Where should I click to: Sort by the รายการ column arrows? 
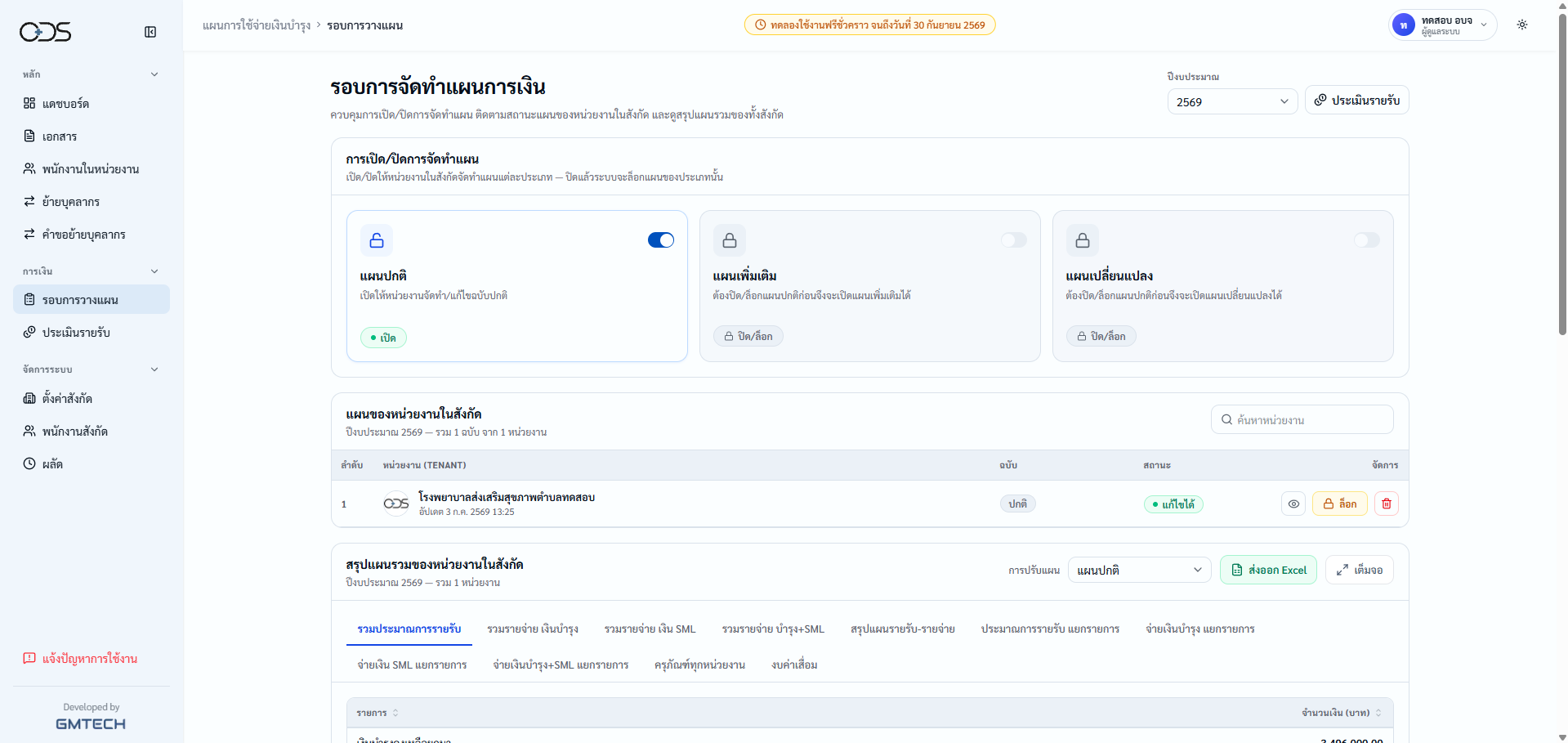point(395,713)
